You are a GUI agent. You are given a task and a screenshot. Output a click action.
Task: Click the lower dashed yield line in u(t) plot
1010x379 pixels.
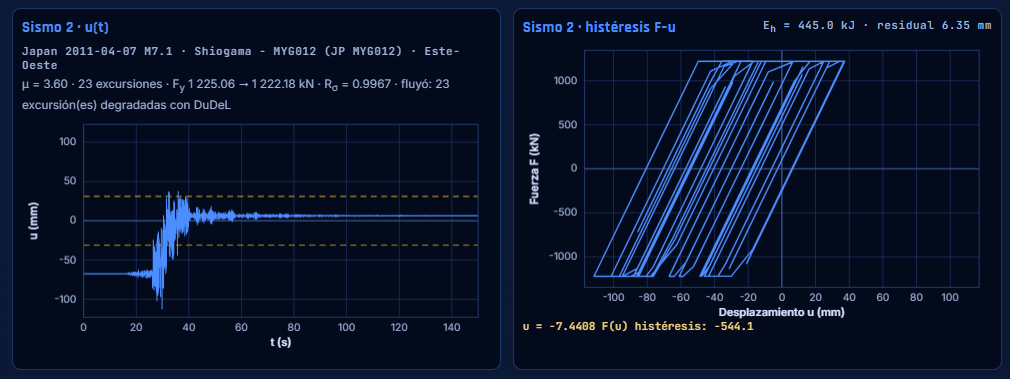tap(281, 245)
